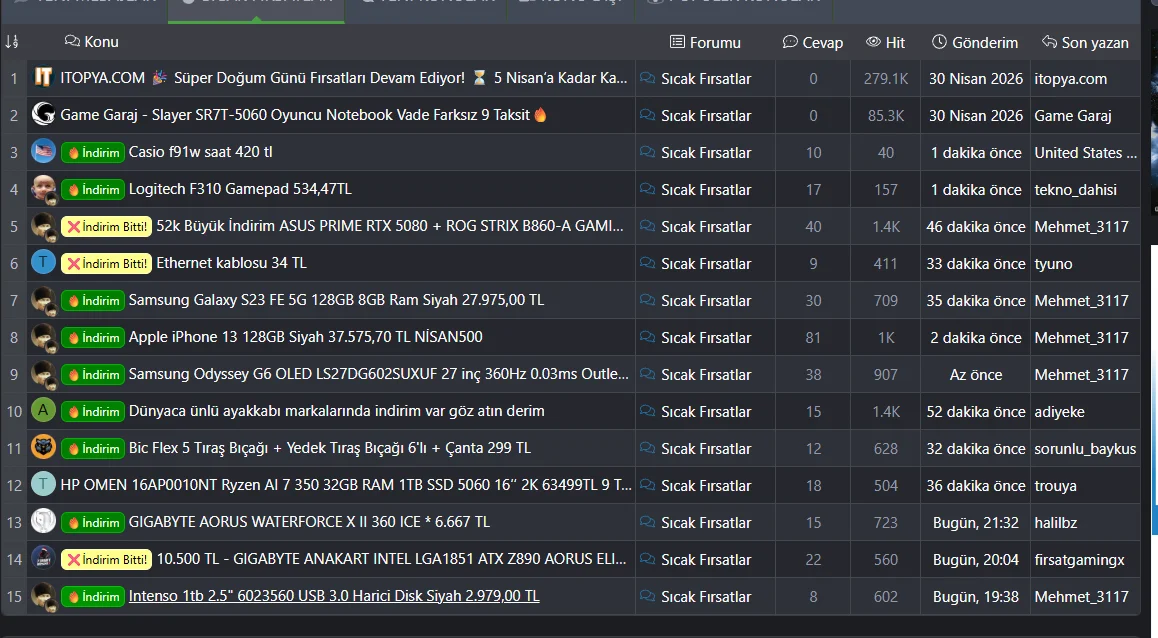Open the Game Garaj avatar logo
1158x638 pixels.
click(44, 114)
